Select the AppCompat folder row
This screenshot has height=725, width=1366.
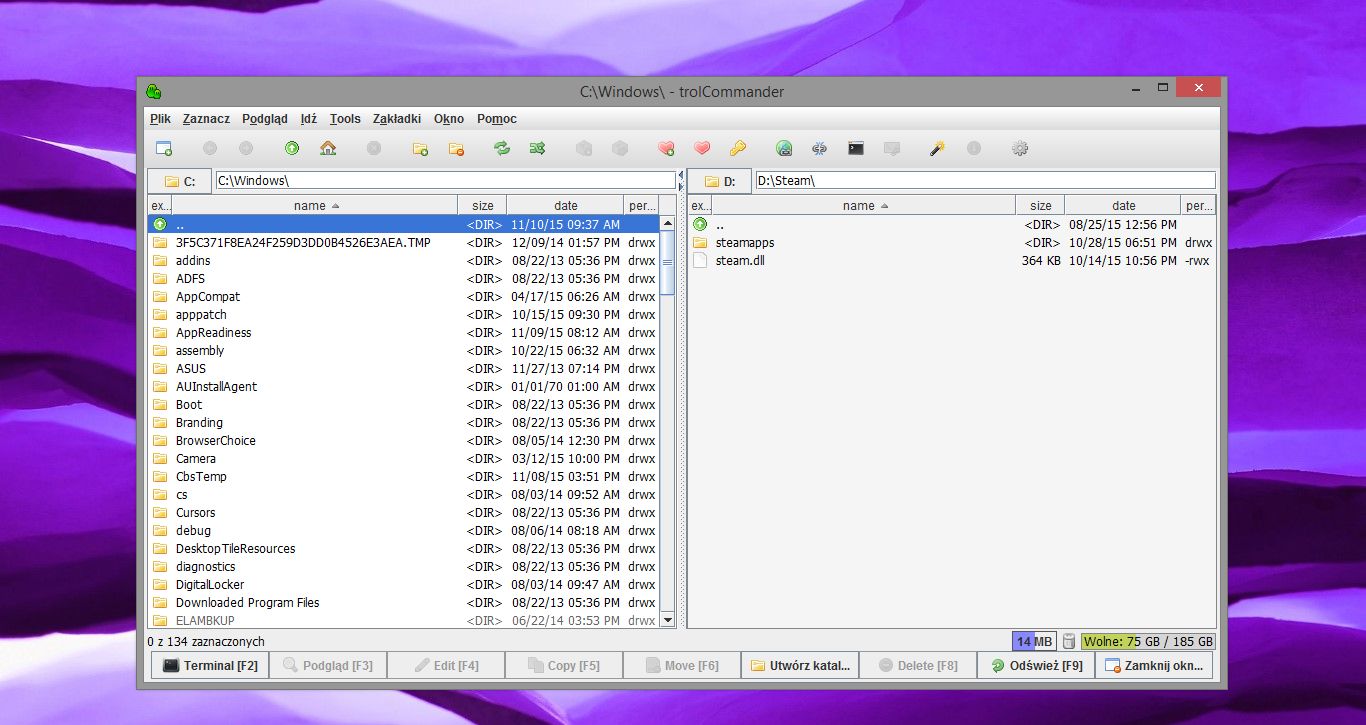(x=404, y=296)
